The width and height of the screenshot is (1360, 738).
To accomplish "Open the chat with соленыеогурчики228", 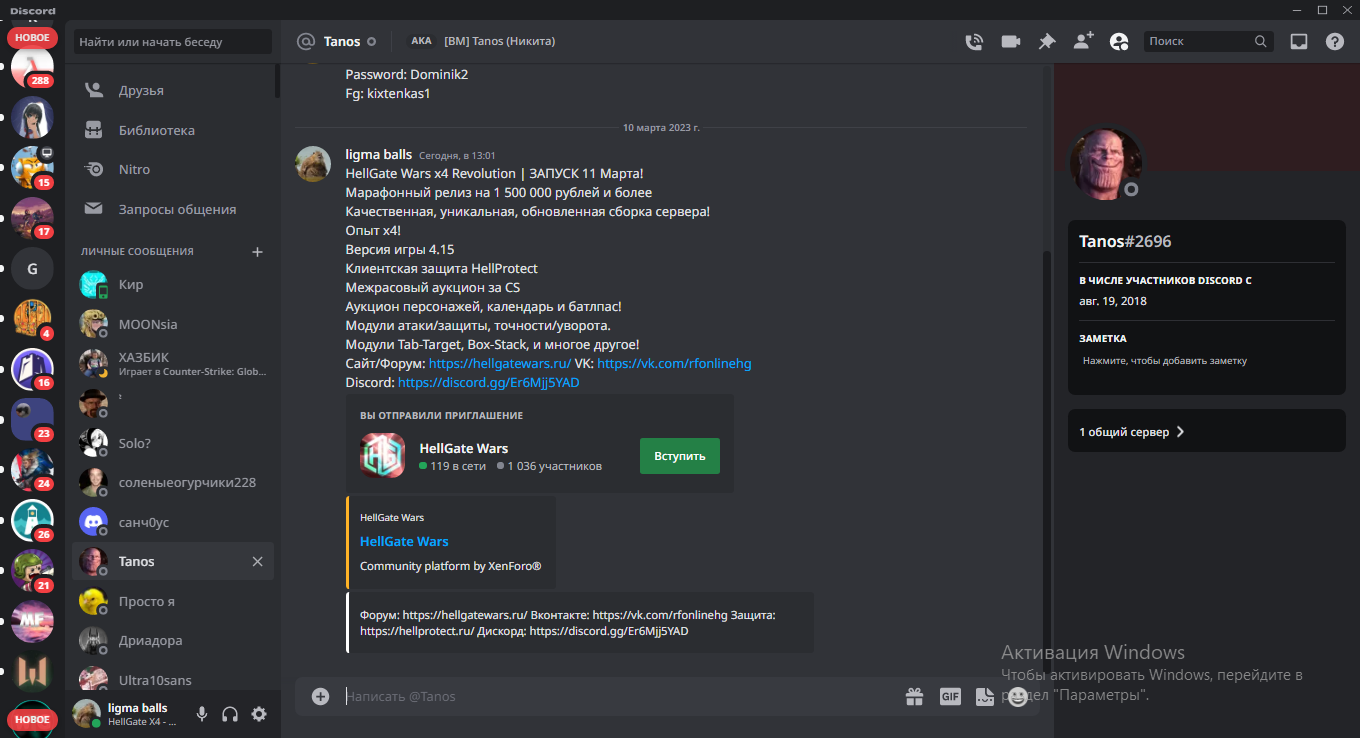I will 173,482.
